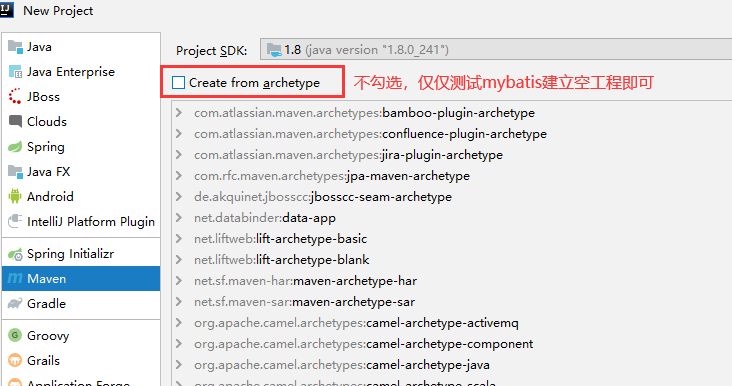Expand camel-archetype-activemq entry
The image size is (732, 386).
coord(179,323)
